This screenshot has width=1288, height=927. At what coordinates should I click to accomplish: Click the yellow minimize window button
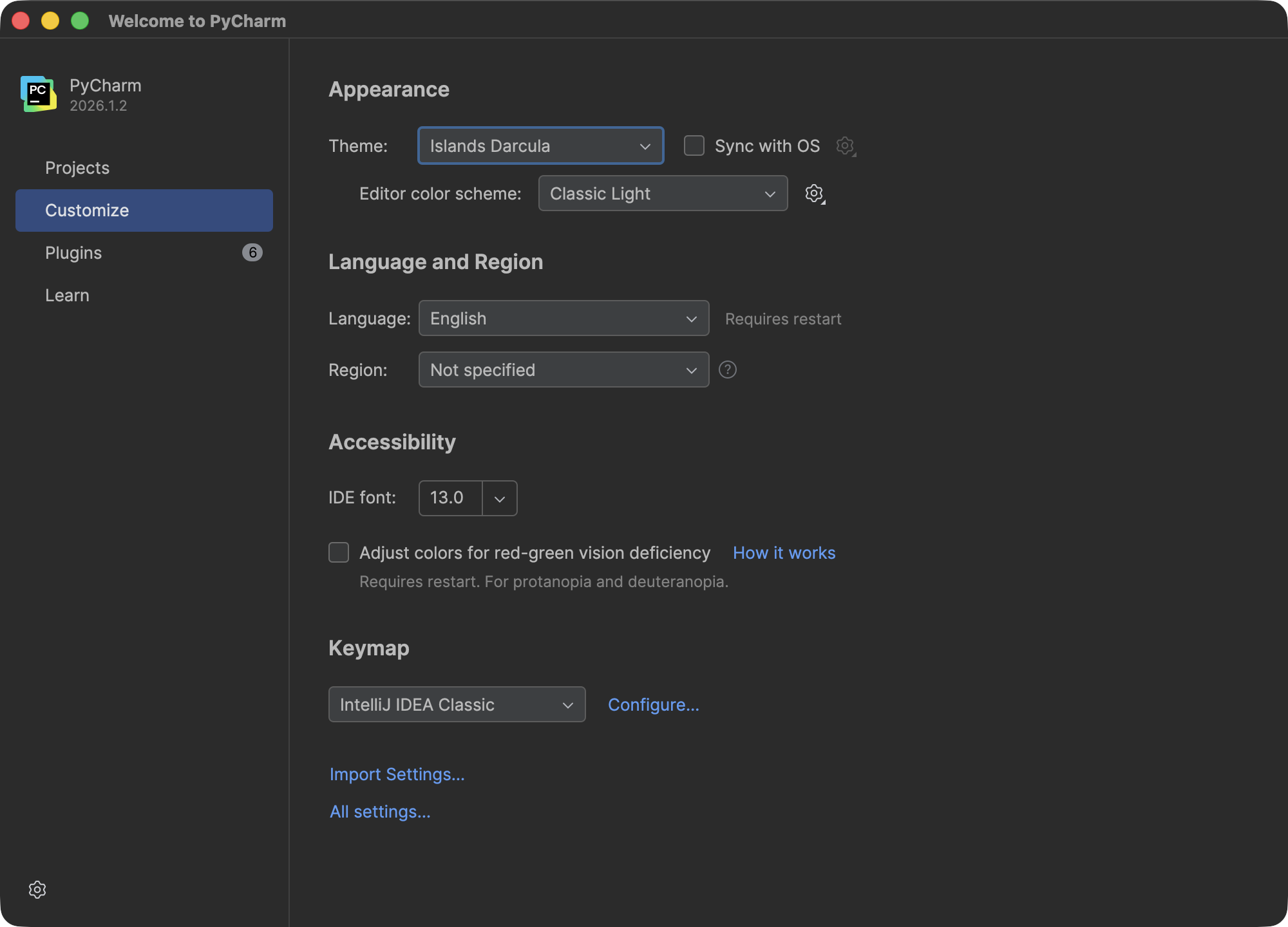point(50,21)
